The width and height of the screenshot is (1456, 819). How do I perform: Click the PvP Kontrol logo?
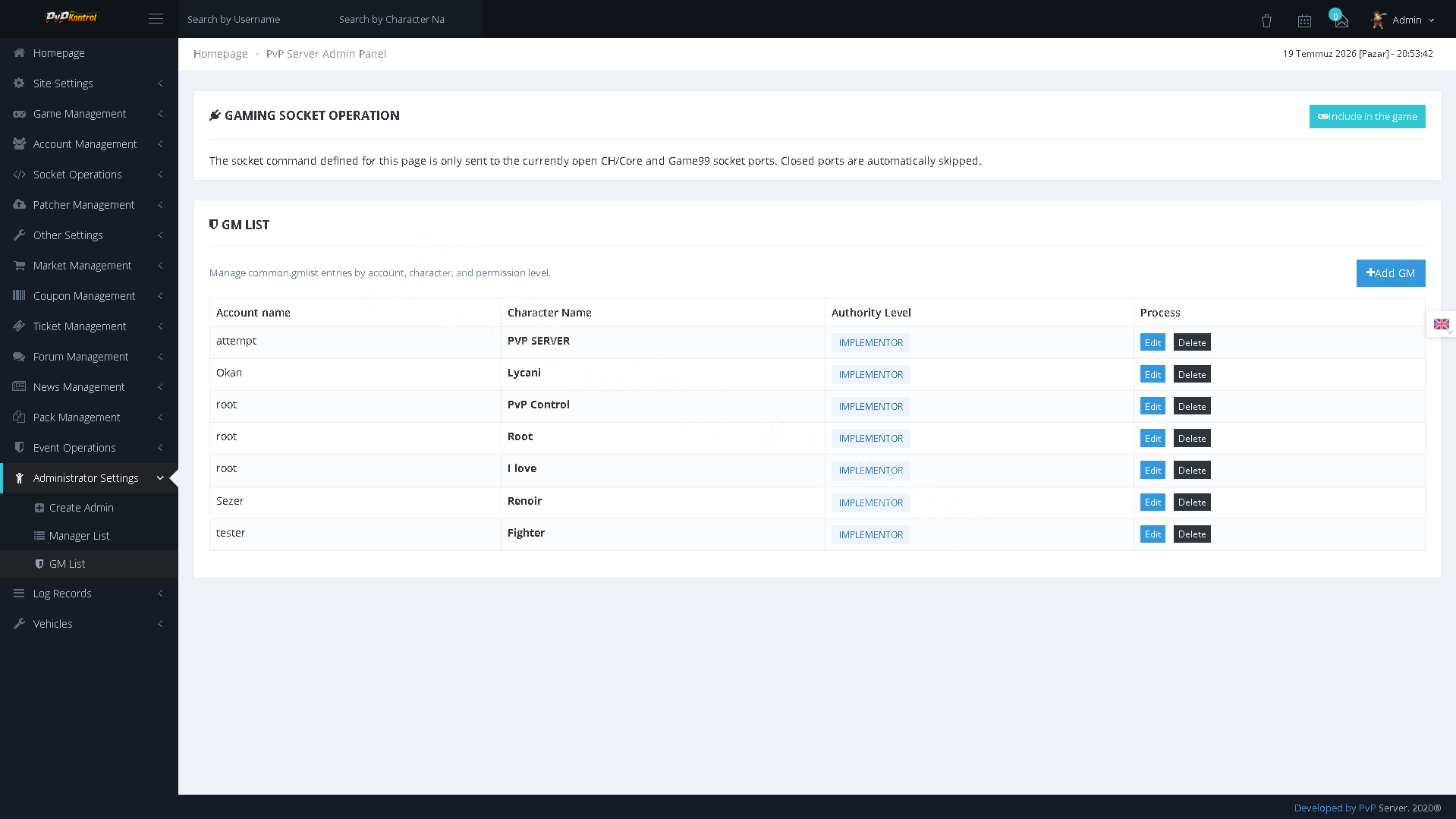click(x=71, y=17)
